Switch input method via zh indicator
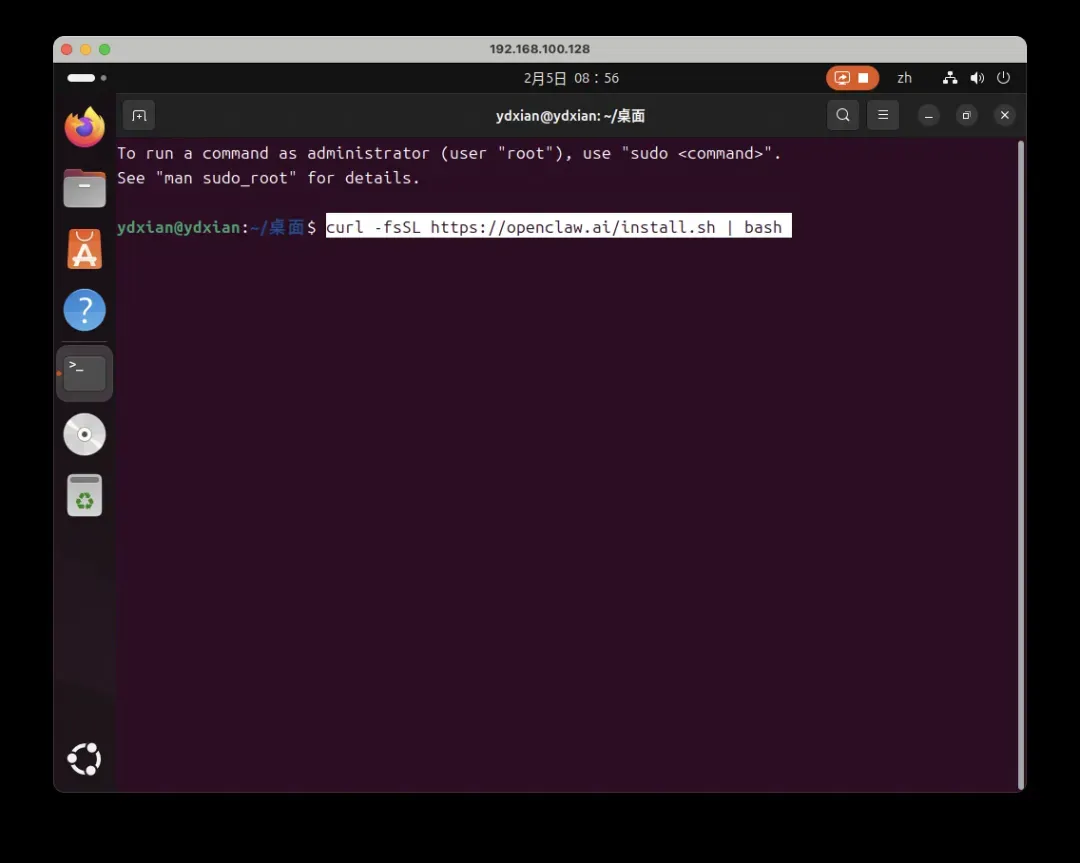This screenshot has width=1080, height=863. coord(904,78)
